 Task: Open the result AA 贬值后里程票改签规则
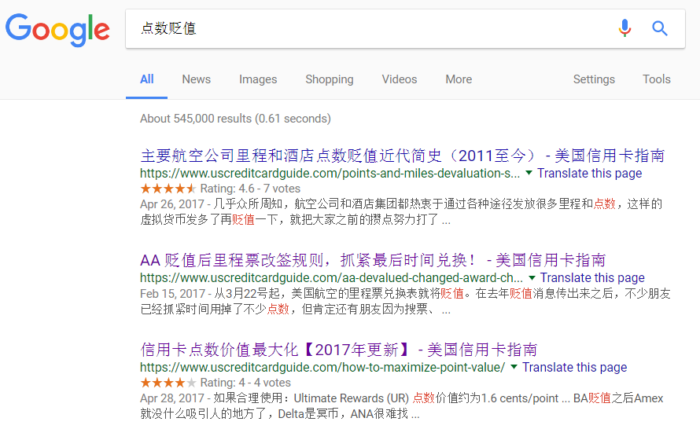click(x=373, y=260)
